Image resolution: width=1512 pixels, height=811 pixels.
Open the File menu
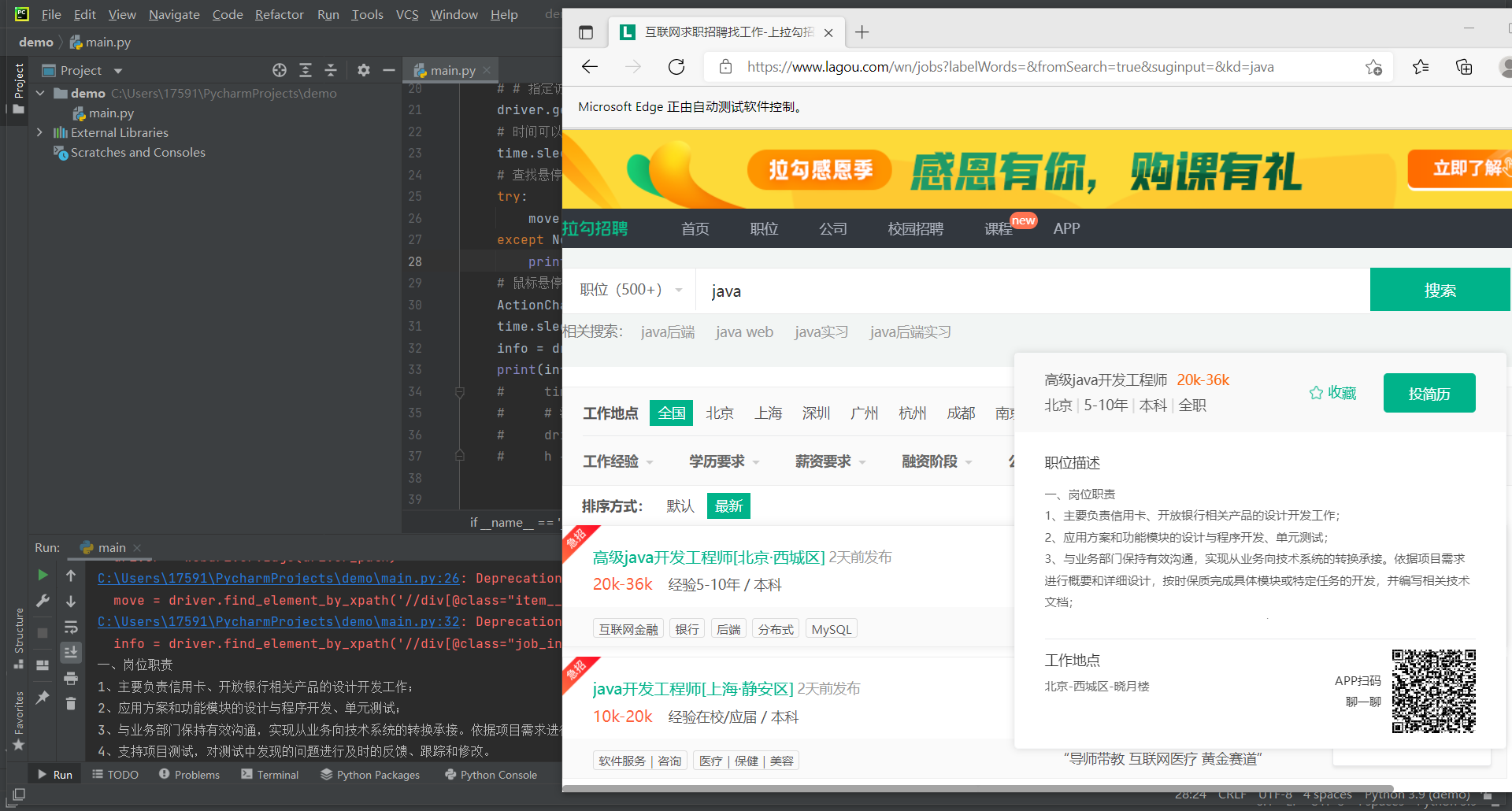click(51, 14)
